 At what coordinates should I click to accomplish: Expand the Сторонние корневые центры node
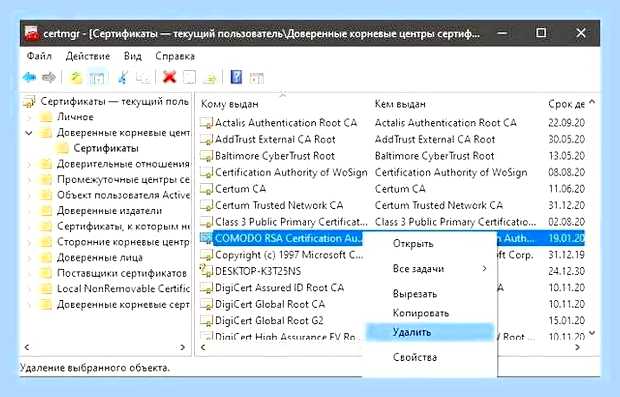28,242
